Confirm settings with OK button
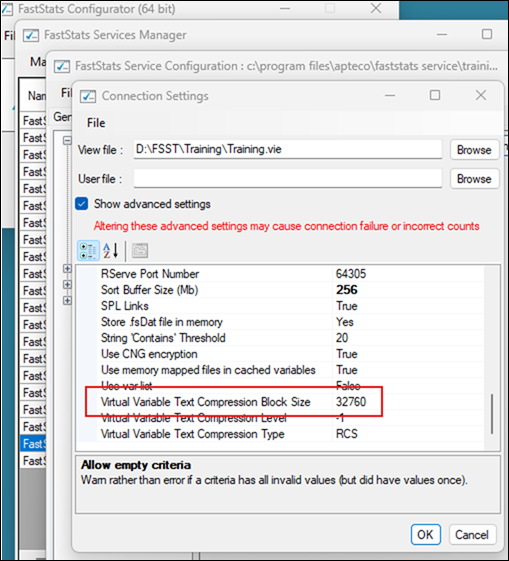Viewport: 509px width, 561px height. pyautogui.click(x=425, y=535)
